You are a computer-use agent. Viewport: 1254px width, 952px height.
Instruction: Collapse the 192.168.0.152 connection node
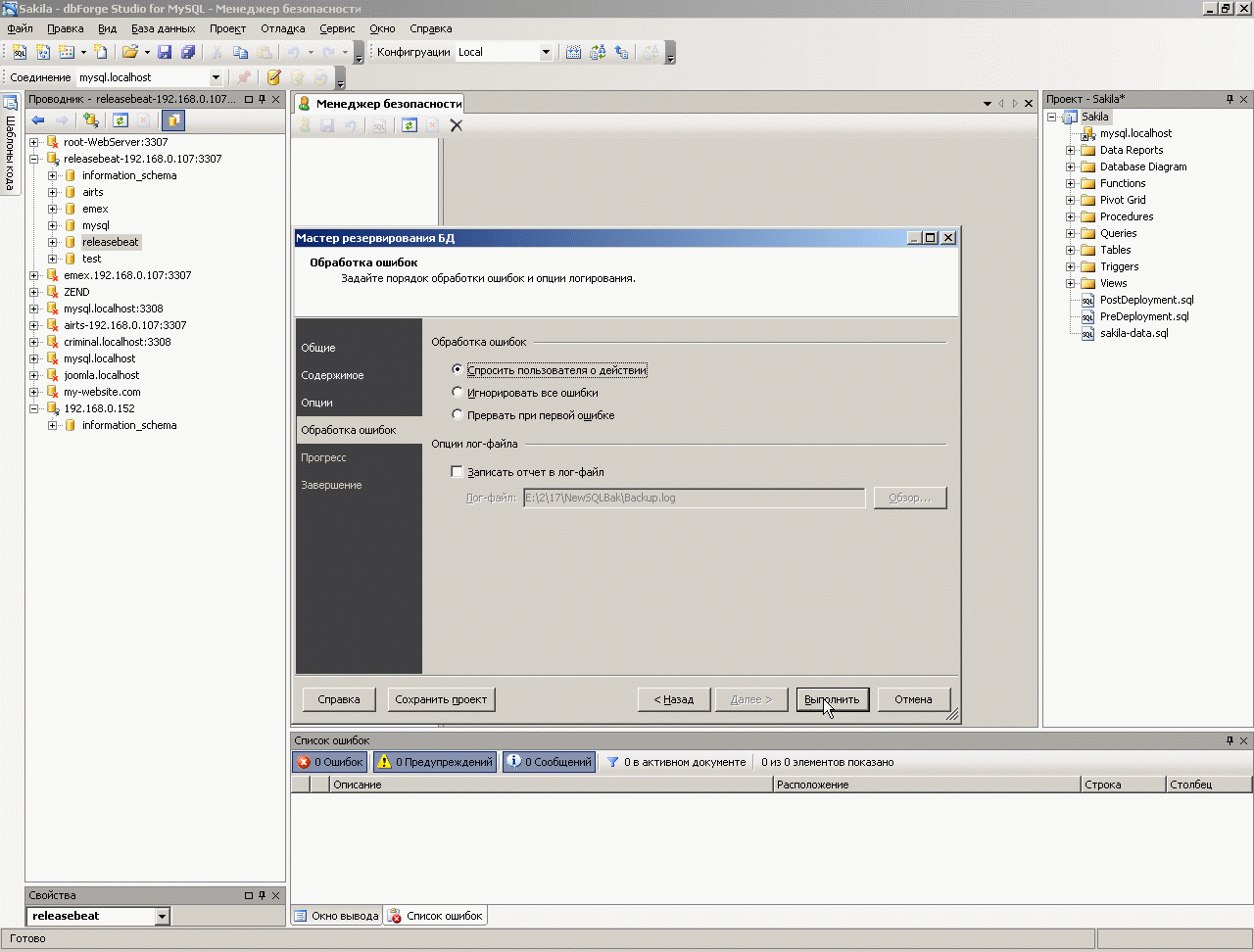click(34, 408)
